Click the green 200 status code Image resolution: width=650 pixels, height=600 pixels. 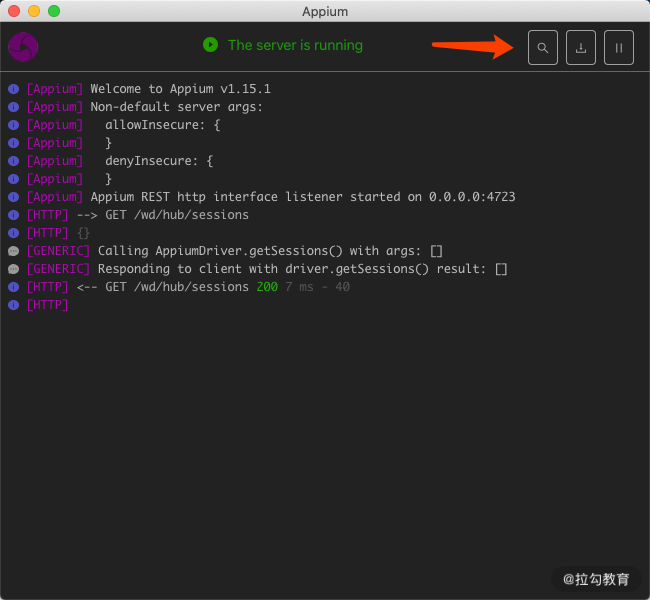(267, 287)
